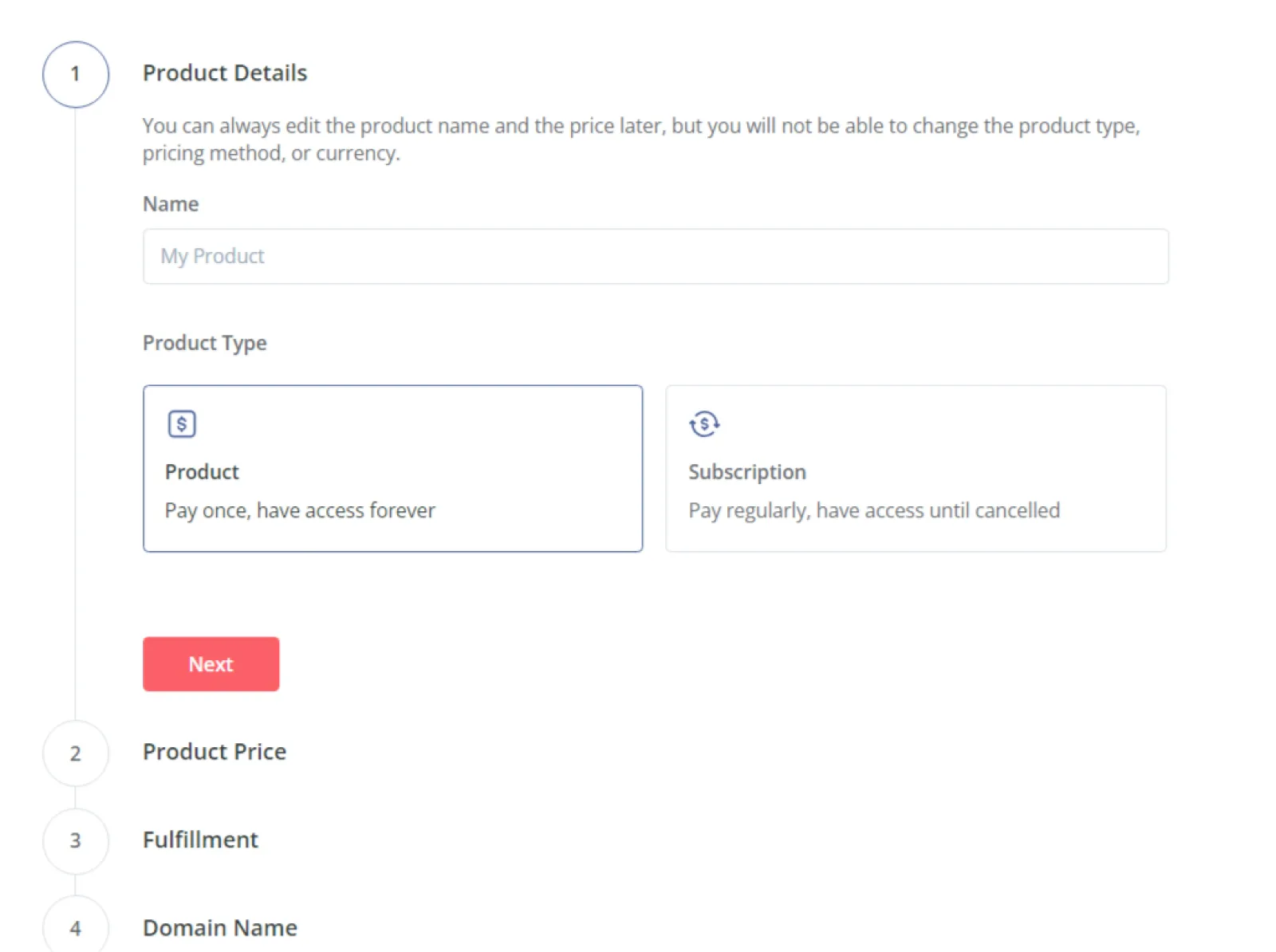The height and width of the screenshot is (952, 1276).
Task: Click the step 3 circle indicator
Action: 76,840
